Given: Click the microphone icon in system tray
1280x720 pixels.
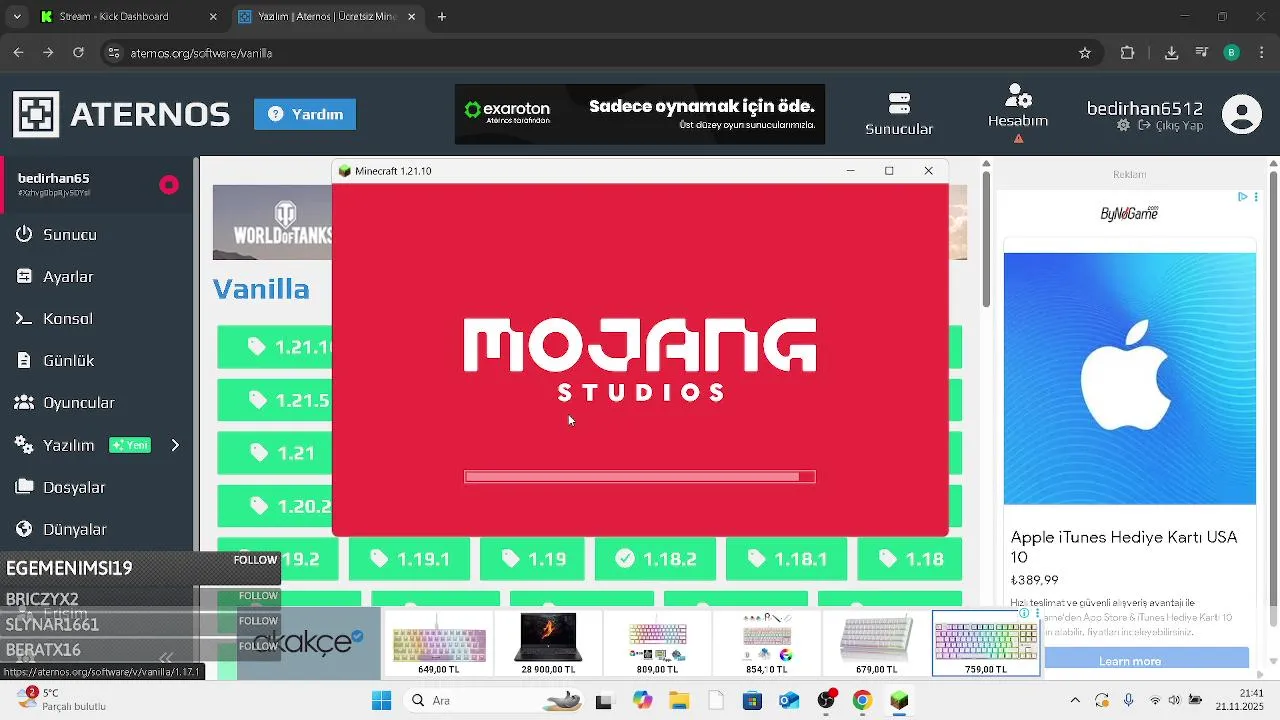Looking at the screenshot, I should (1128, 701).
